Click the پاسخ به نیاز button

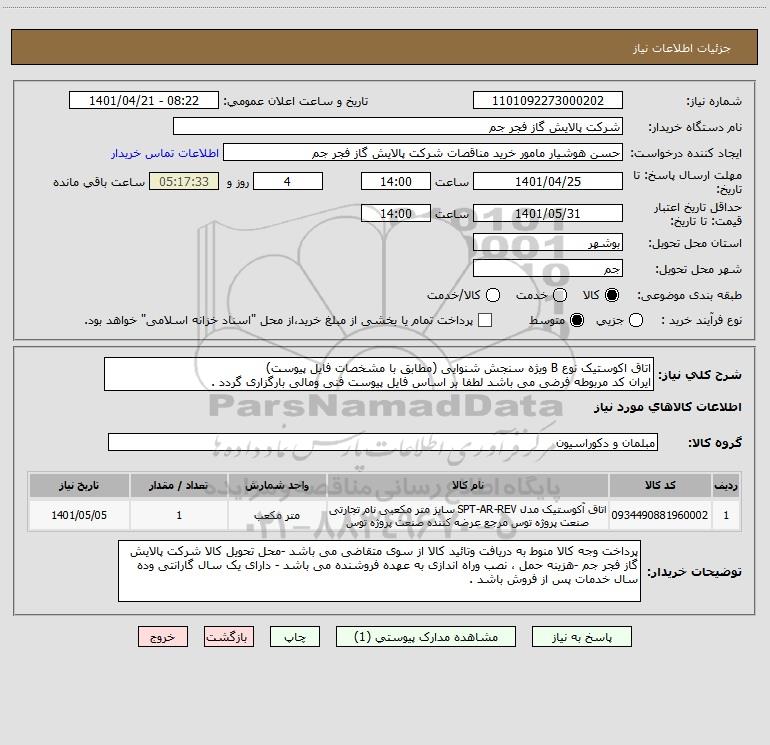pos(582,637)
